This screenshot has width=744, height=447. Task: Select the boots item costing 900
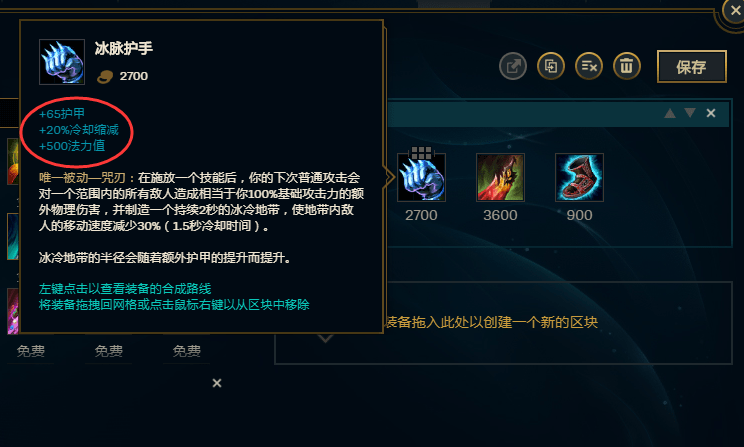(579, 177)
